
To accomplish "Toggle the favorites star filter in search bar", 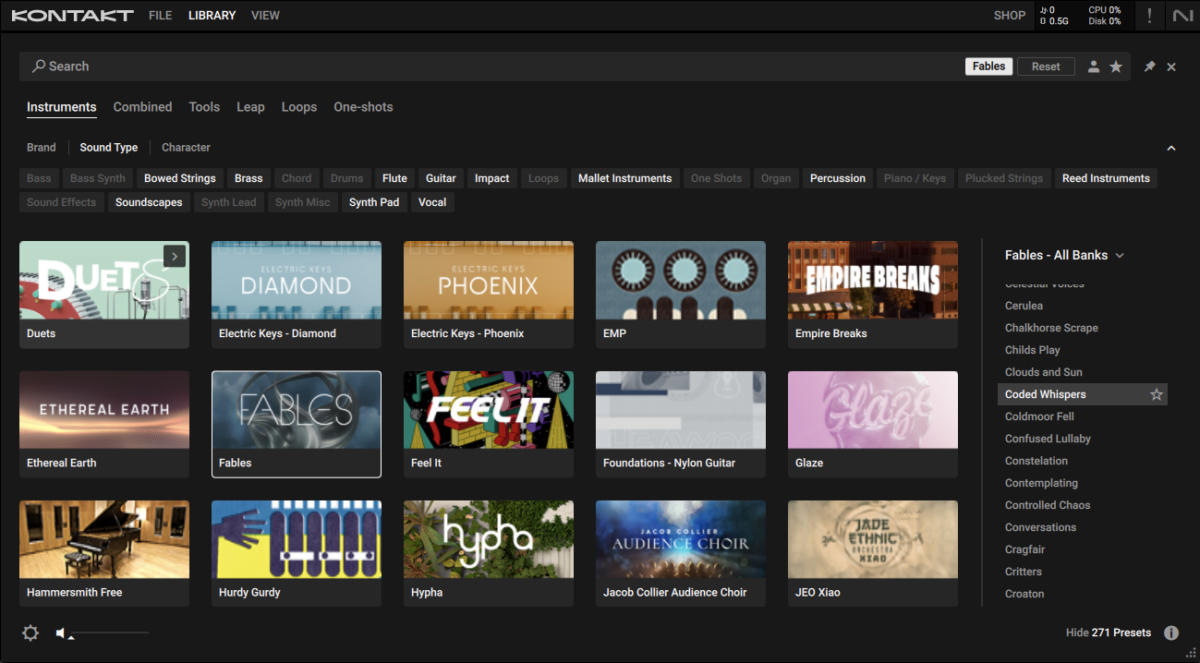I will (x=1116, y=66).
